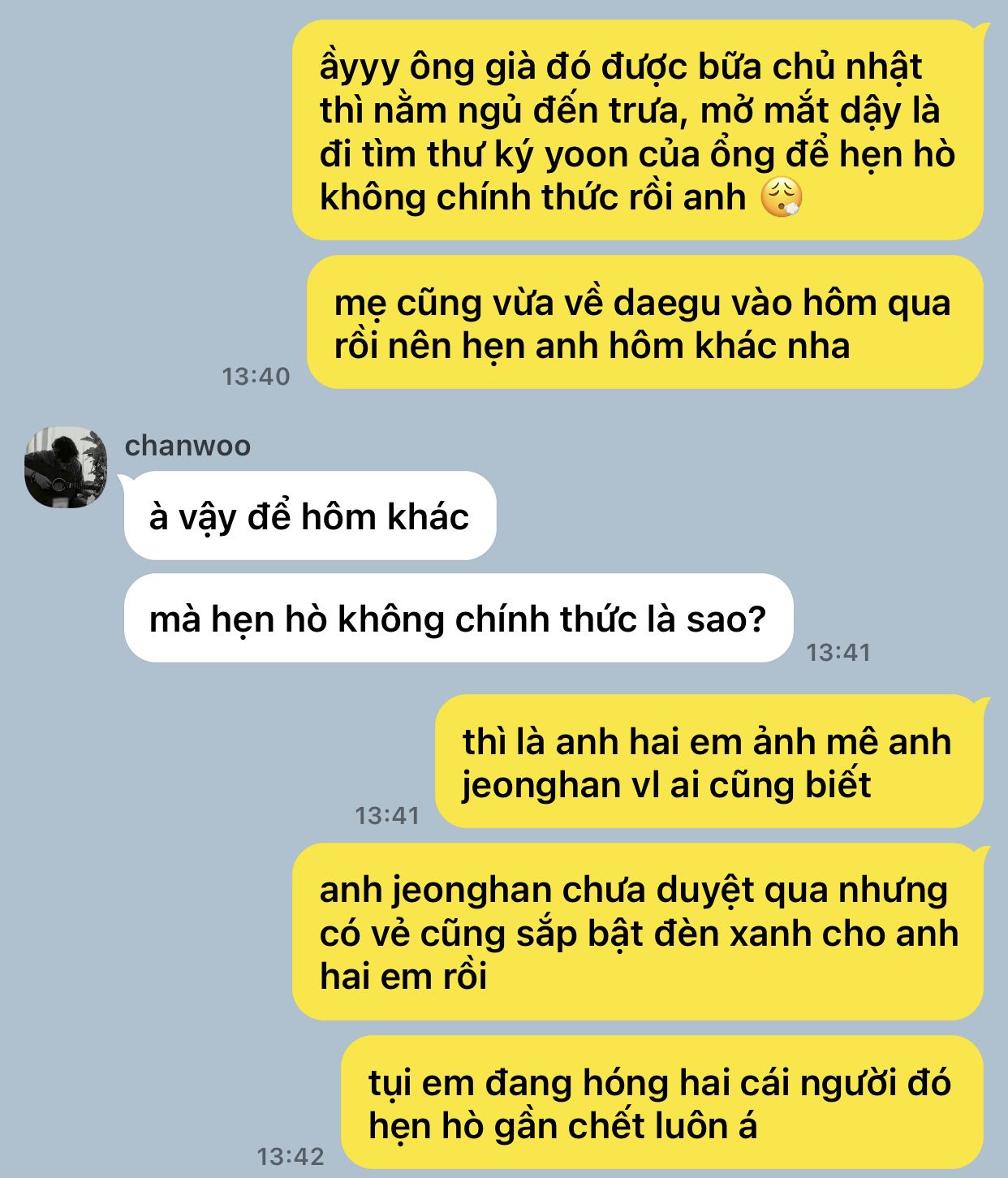Click the 13:41 timestamp after chanwoo's question
The width and height of the screenshot is (1008, 1178).
[838, 652]
